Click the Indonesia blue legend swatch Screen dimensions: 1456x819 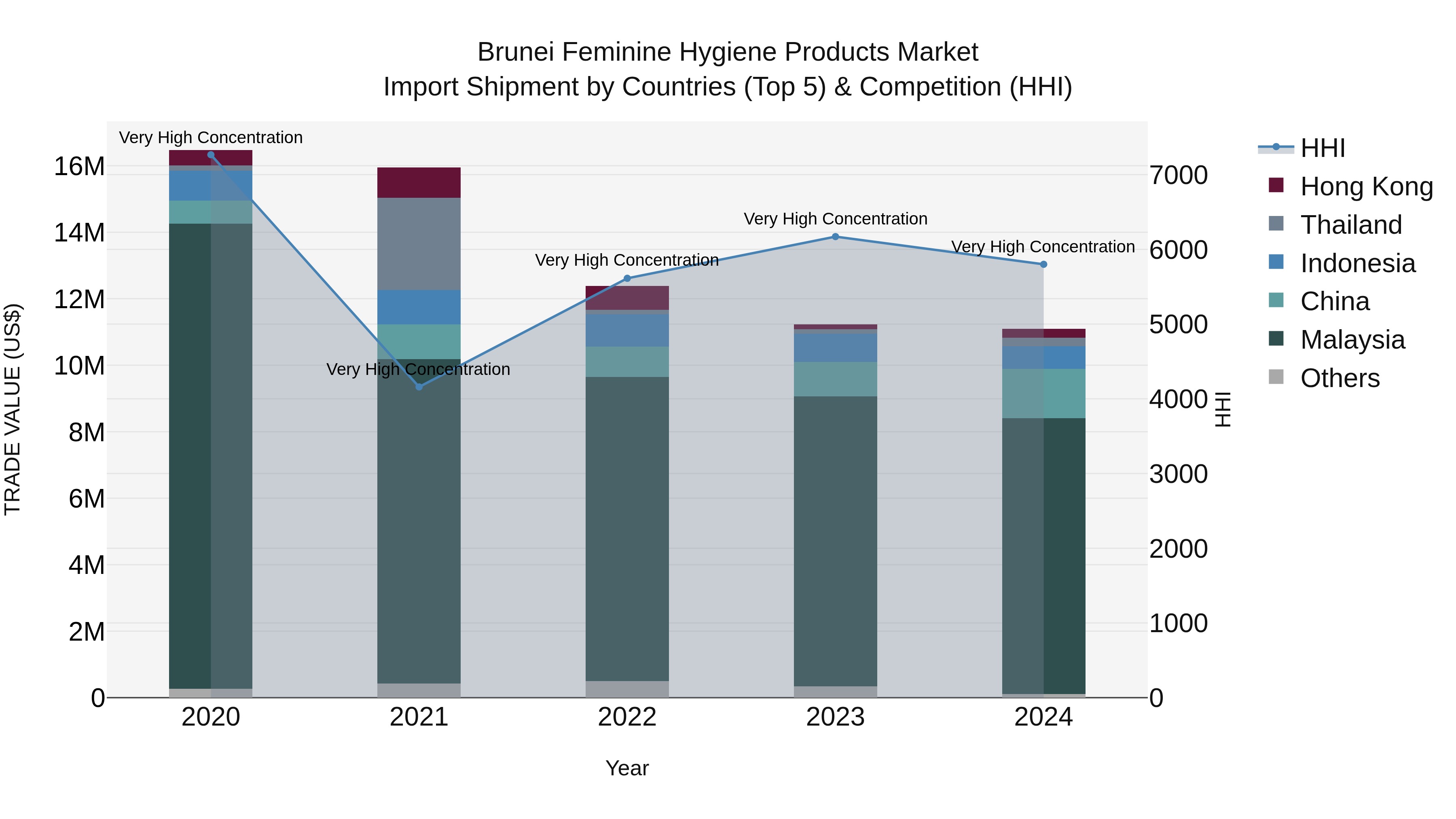click(x=1276, y=262)
